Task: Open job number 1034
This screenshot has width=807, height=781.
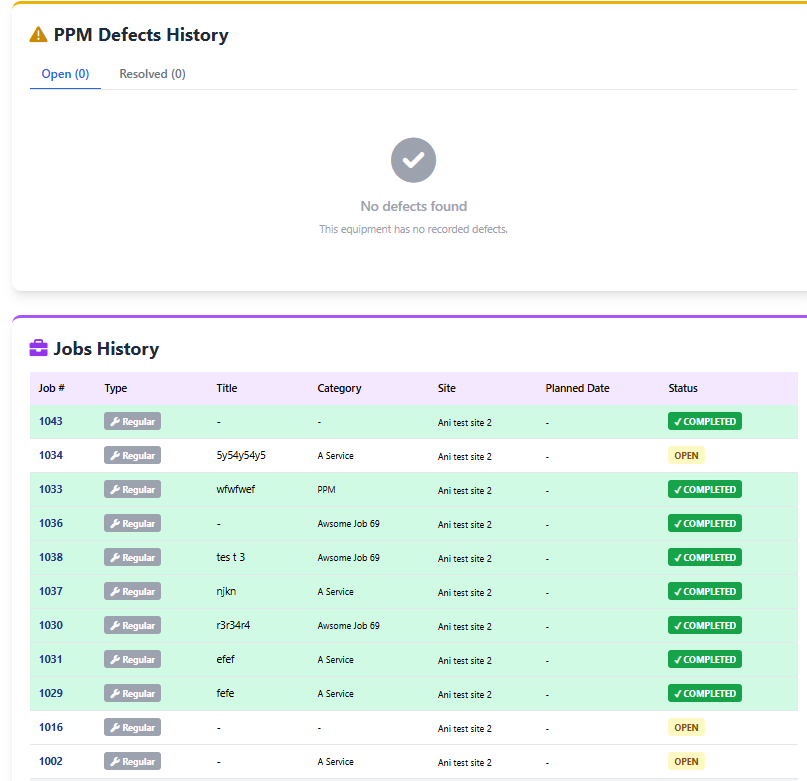Action: click(x=51, y=455)
